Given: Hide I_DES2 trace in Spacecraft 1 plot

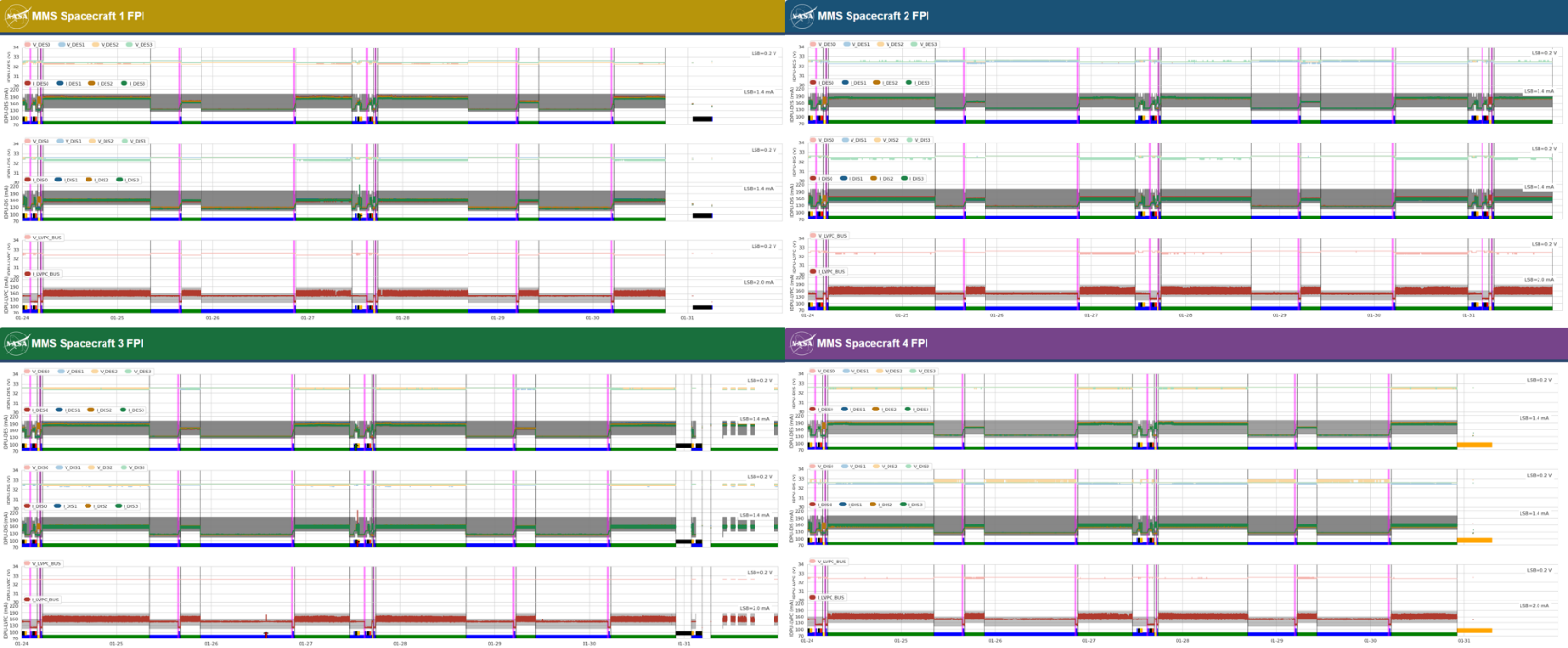Looking at the screenshot, I should click(x=102, y=84).
